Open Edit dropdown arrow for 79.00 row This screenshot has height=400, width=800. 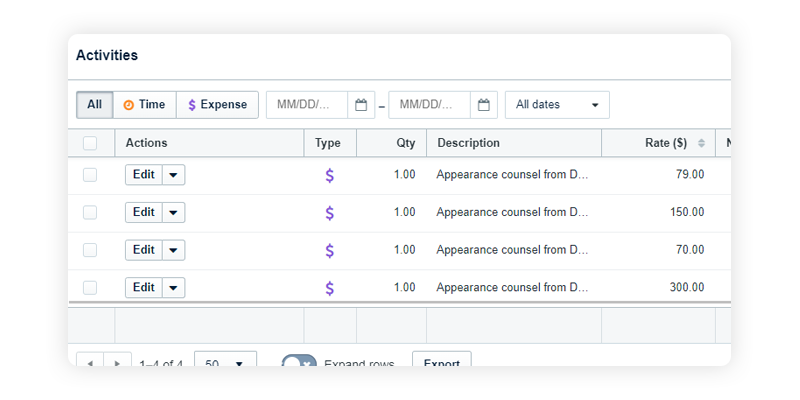click(173, 175)
